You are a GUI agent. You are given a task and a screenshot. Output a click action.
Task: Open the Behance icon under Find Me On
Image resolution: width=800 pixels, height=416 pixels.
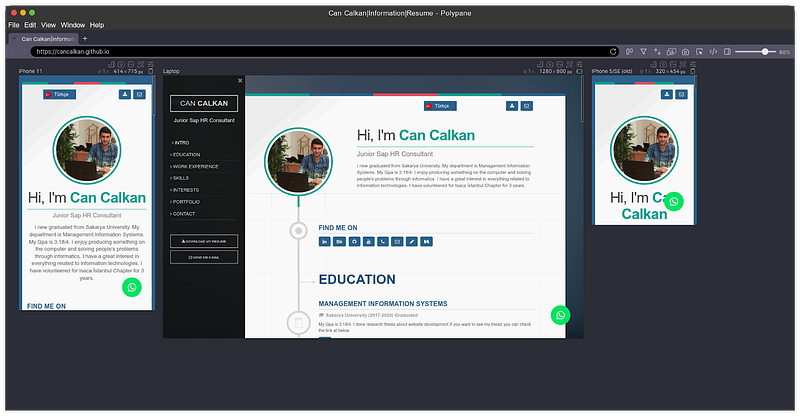[339, 241]
